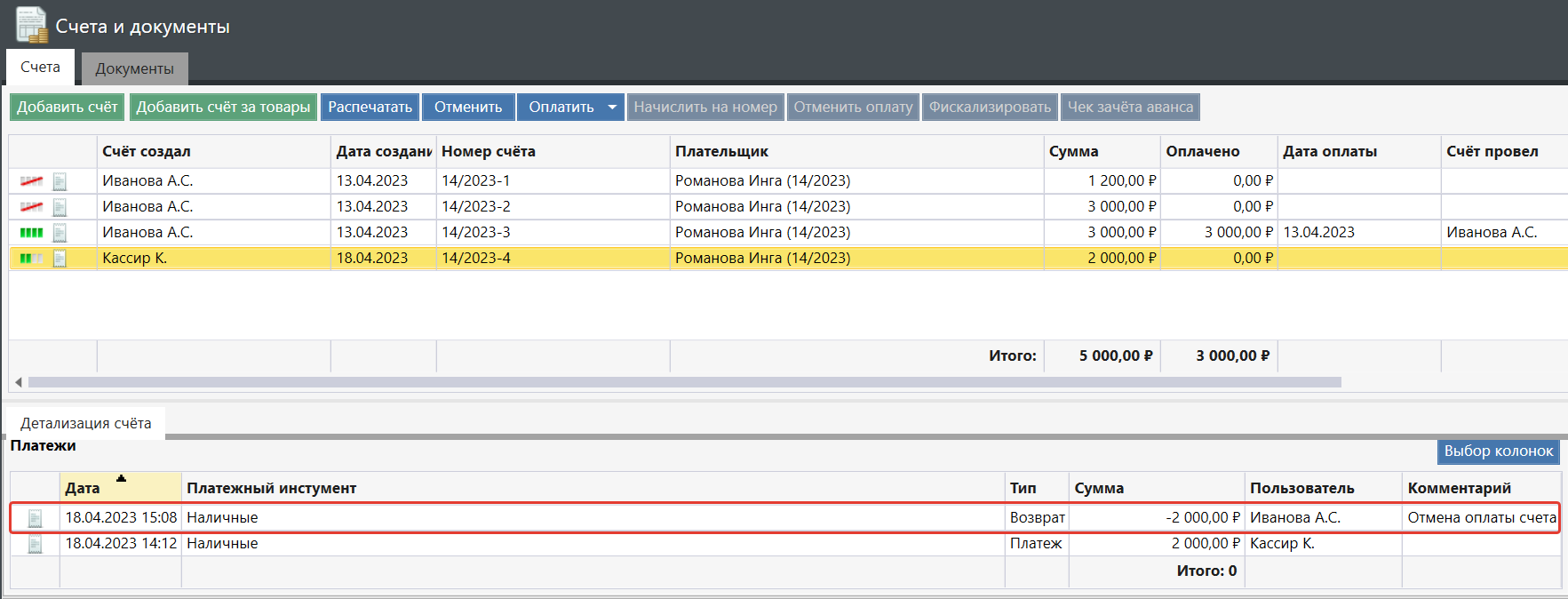
Task: Click the partial-payment status icon of invoice 14/2023-4
Action: point(31,259)
